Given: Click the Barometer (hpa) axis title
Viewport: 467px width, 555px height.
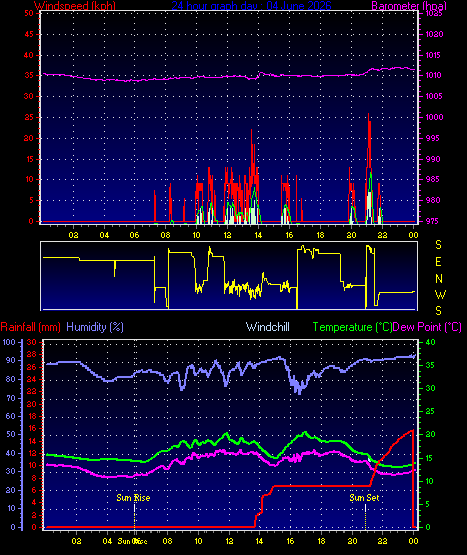Looking at the screenshot, I should pos(409,5).
